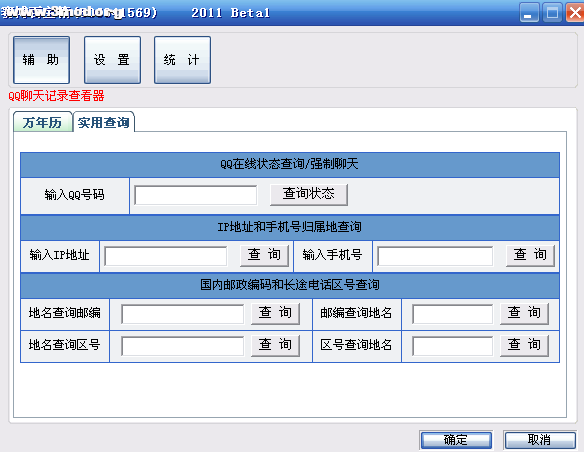This screenshot has height=452, width=584.
Task: Click the QQ在线状态查询/强制聊天 header
Action: [290, 164]
